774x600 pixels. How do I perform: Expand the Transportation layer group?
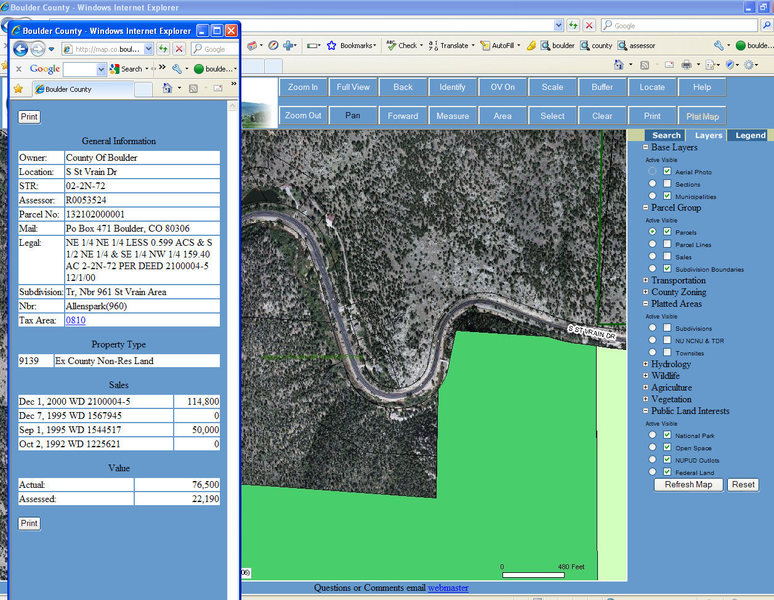tap(646, 280)
